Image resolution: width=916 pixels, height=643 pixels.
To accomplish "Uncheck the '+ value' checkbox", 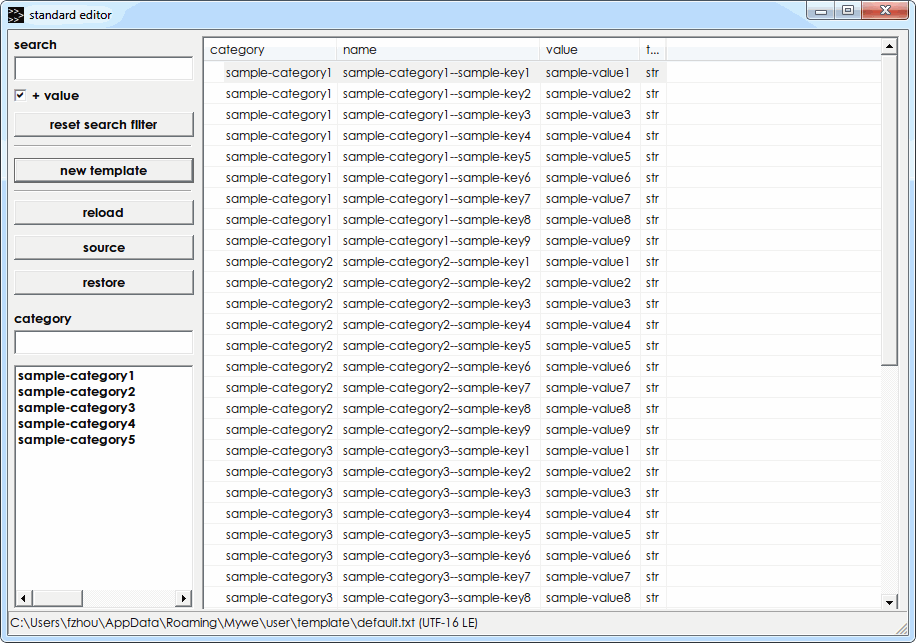I will [x=20, y=96].
